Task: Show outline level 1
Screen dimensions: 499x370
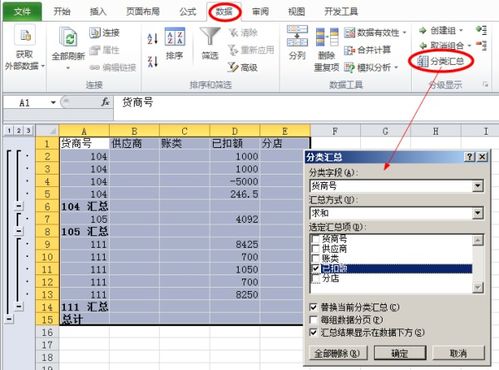Action: pyautogui.click(x=9, y=131)
